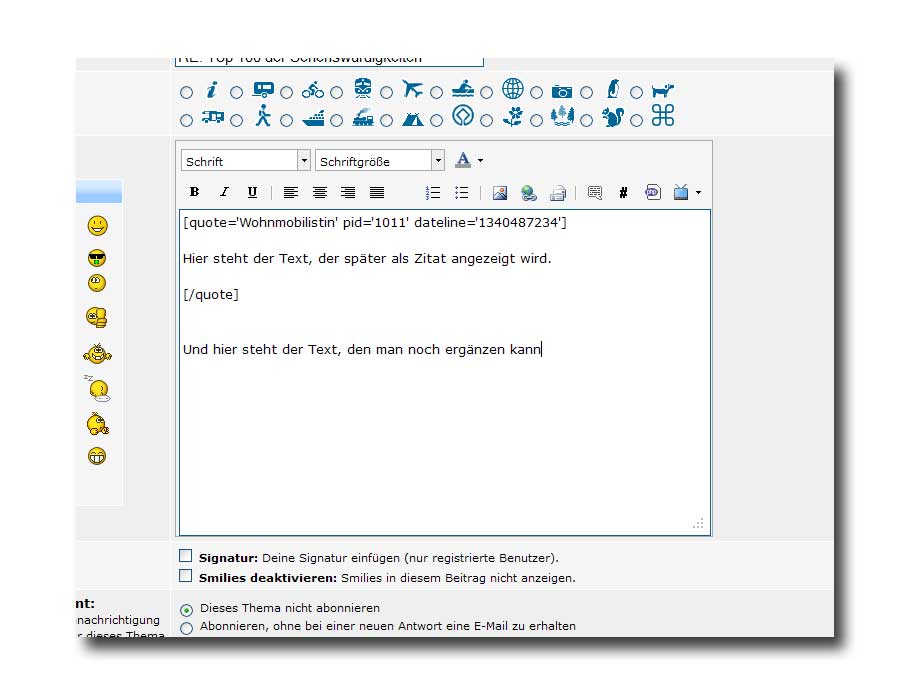Toggle bold formatting
This screenshot has height=695, width=910.
pos(194,193)
